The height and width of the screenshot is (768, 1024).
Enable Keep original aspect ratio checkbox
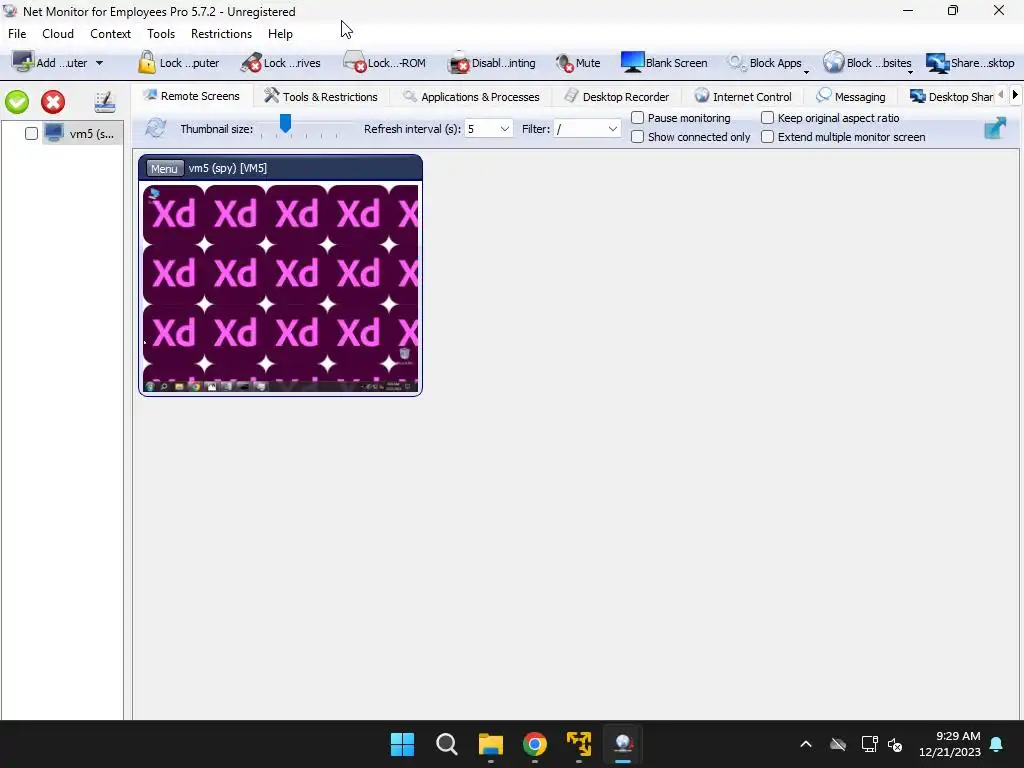tap(767, 118)
